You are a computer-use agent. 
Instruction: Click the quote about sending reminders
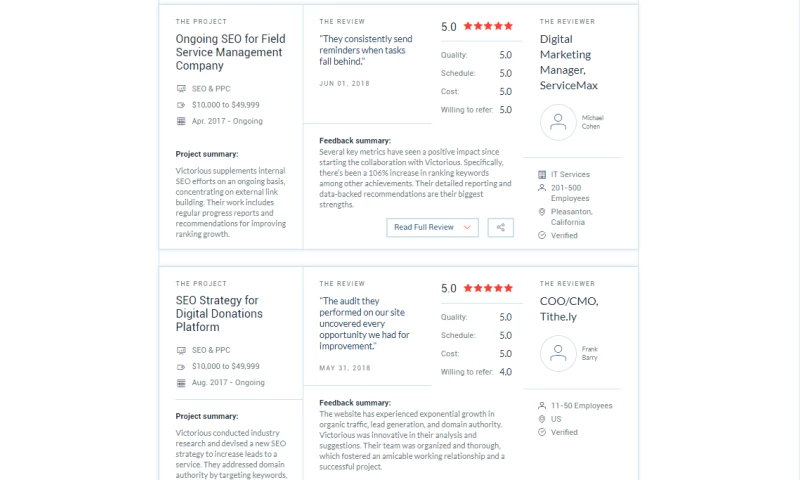pyautogui.click(x=364, y=51)
